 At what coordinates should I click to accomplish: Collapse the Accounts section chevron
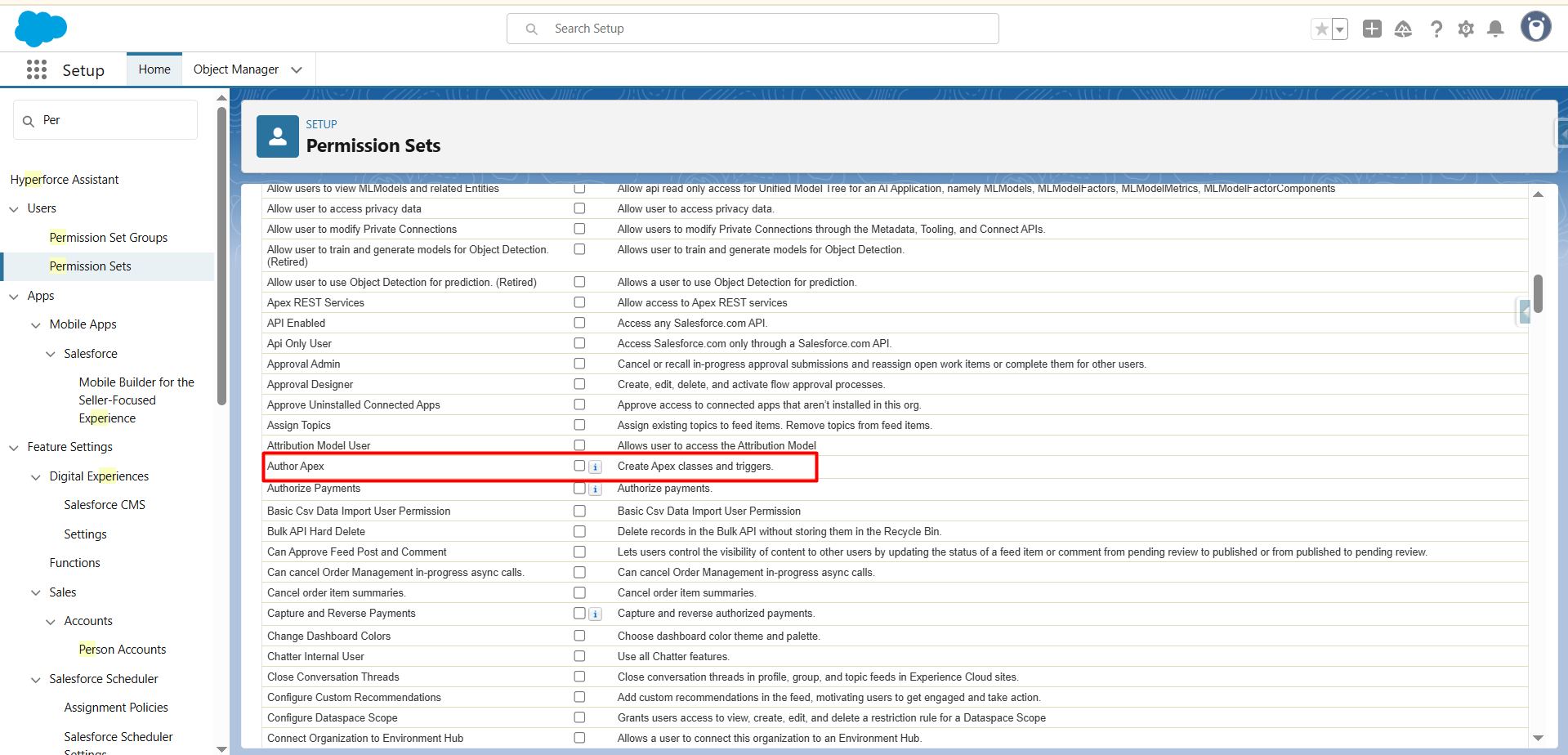pyautogui.click(x=51, y=622)
